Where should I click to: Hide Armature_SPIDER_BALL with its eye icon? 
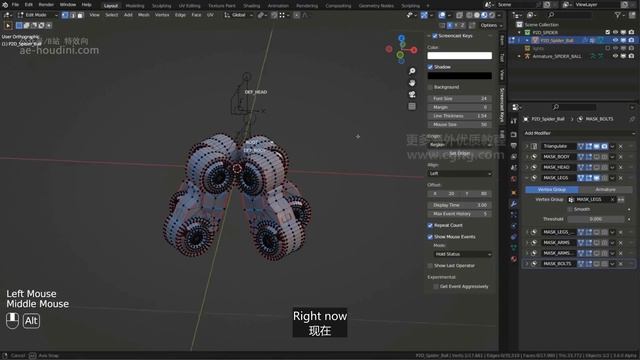[x=616, y=56]
